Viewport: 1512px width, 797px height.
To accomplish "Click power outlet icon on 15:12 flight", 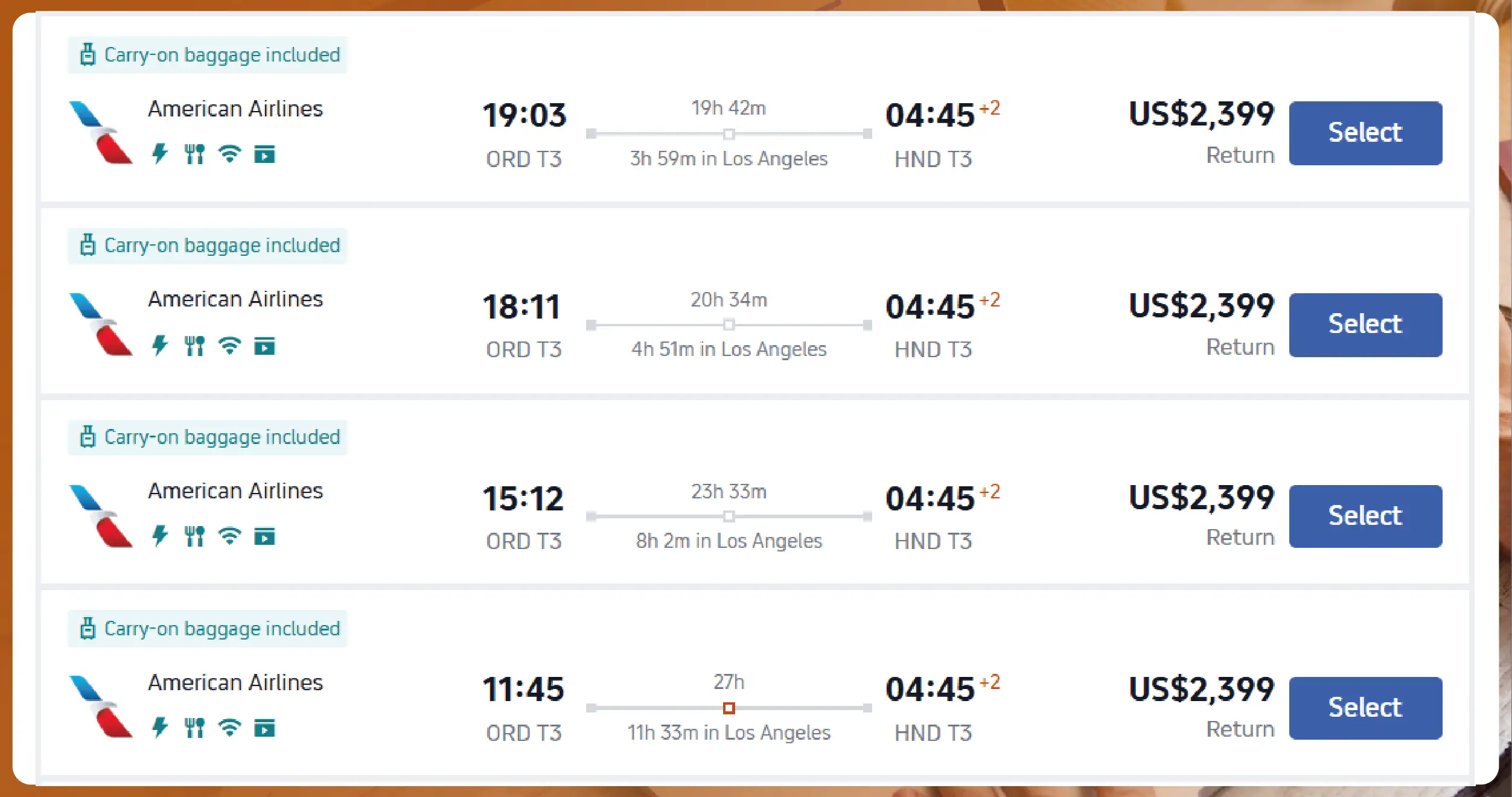I will [160, 536].
